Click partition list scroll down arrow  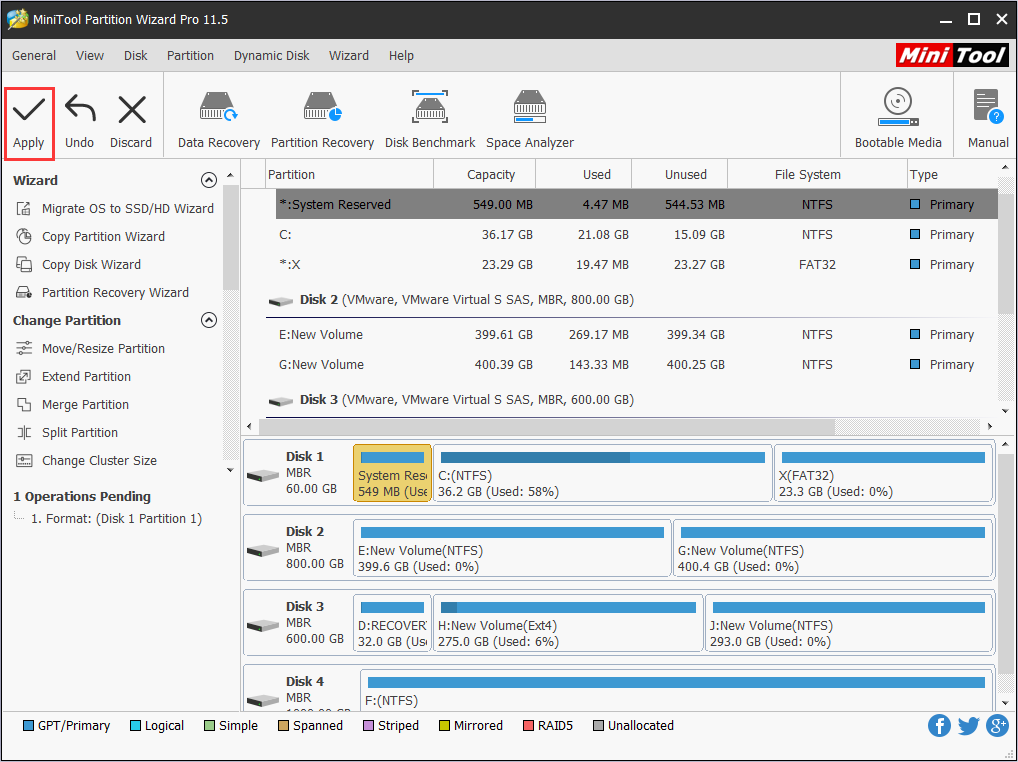pyautogui.click(x=1005, y=411)
